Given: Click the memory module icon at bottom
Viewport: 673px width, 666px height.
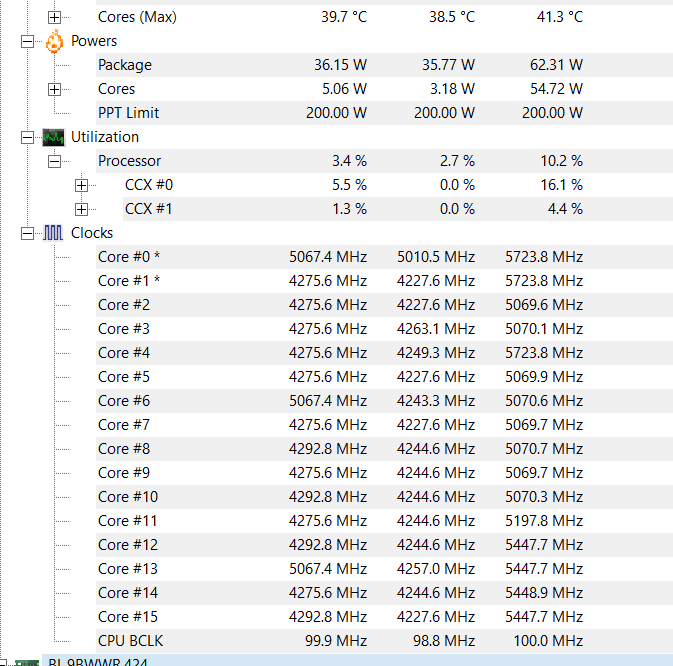Looking at the screenshot, I should [x=27, y=663].
